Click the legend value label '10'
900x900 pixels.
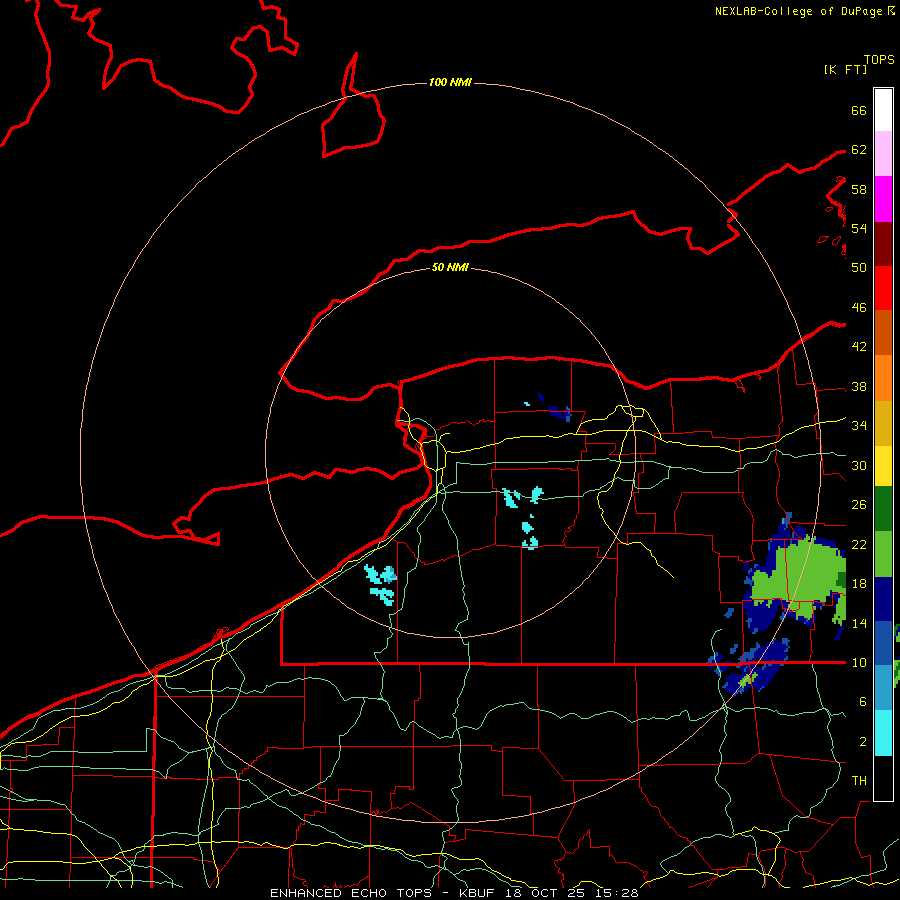pos(859,663)
